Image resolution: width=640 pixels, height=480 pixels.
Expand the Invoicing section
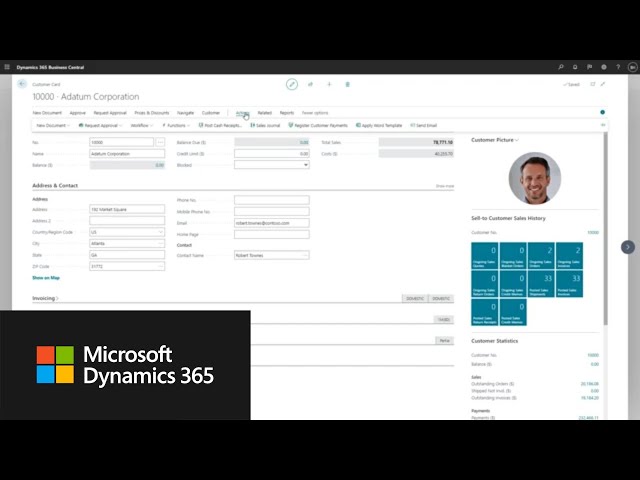tap(45, 298)
